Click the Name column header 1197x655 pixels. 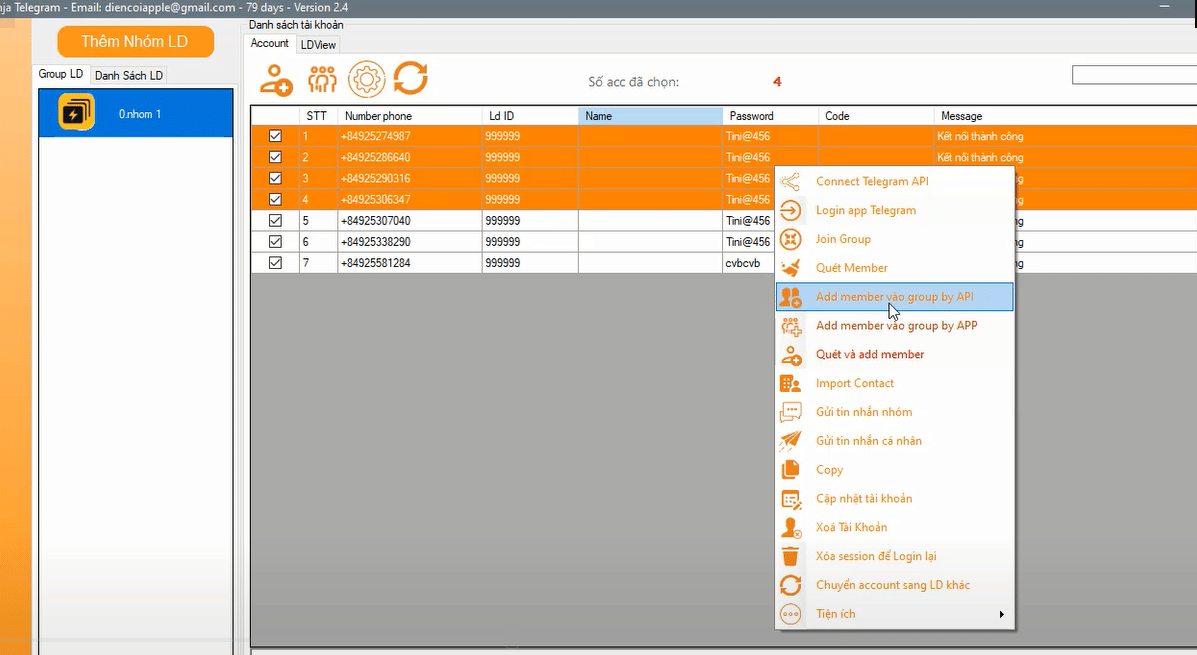click(650, 116)
